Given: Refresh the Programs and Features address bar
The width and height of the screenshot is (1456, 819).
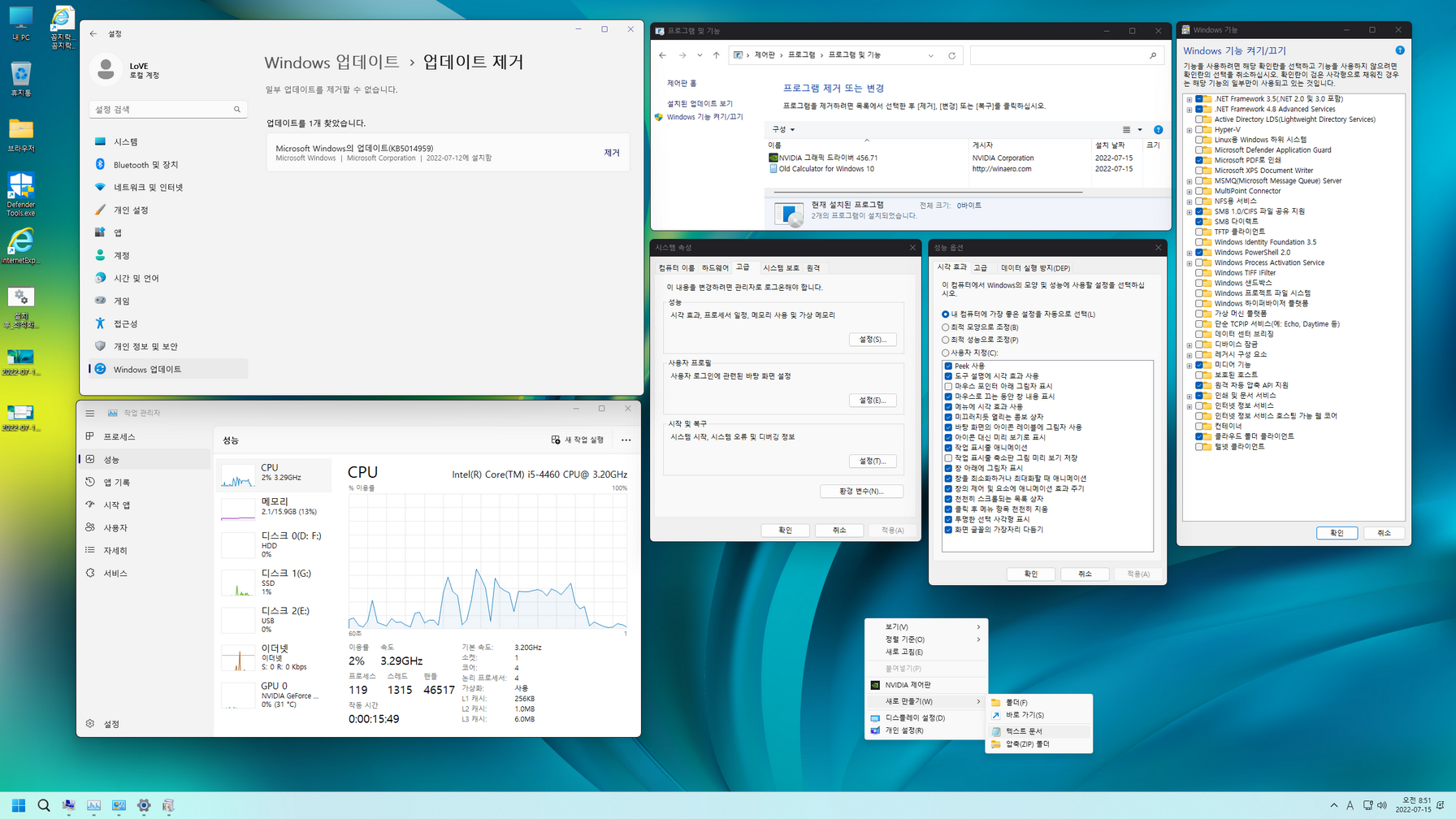Looking at the screenshot, I should pos(951,55).
